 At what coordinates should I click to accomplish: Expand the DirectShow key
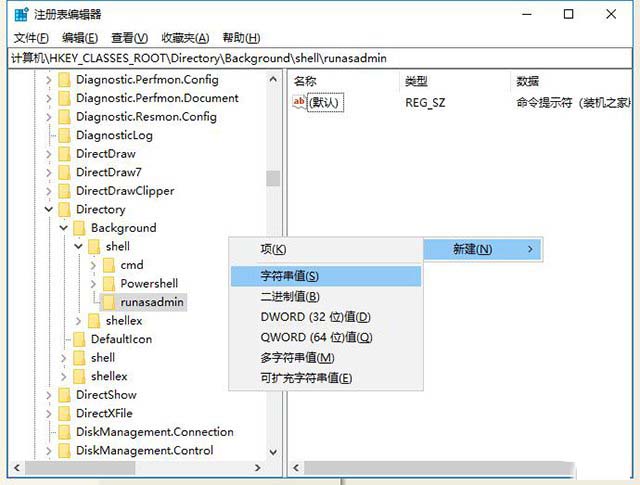point(49,395)
